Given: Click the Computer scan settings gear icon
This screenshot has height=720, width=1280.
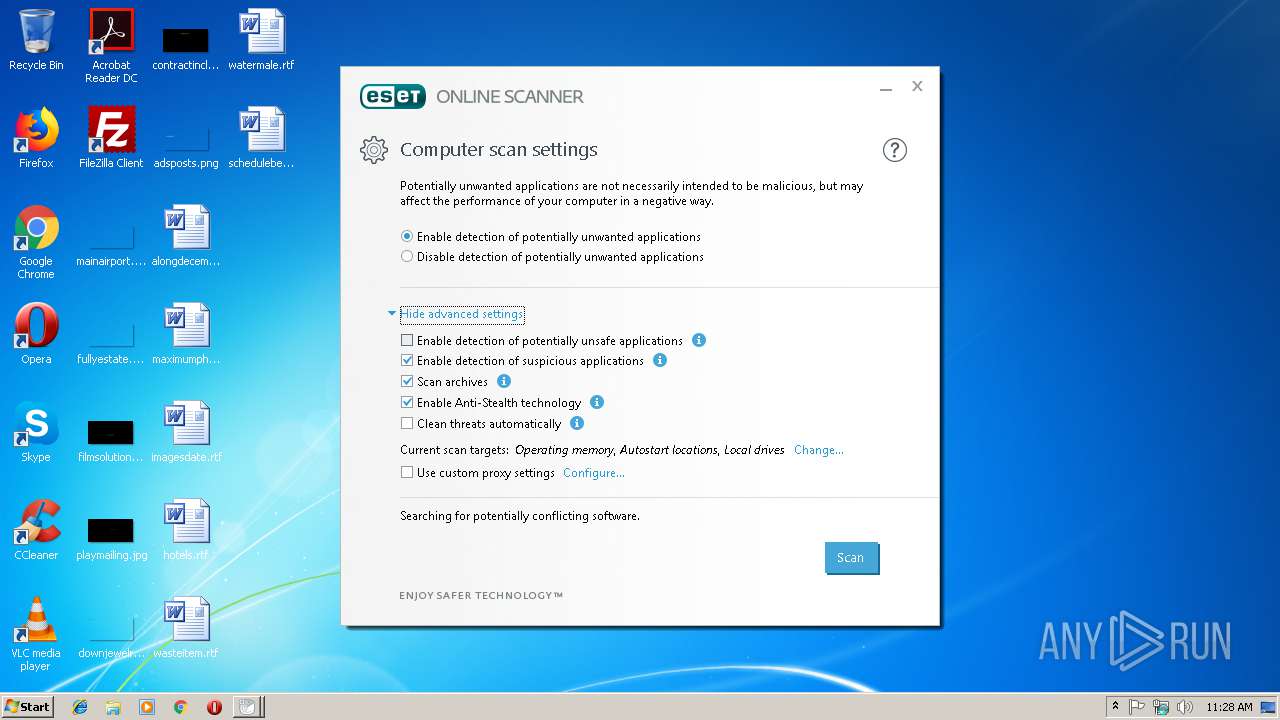Looking at the screenshot, I should tap(373, 150).
